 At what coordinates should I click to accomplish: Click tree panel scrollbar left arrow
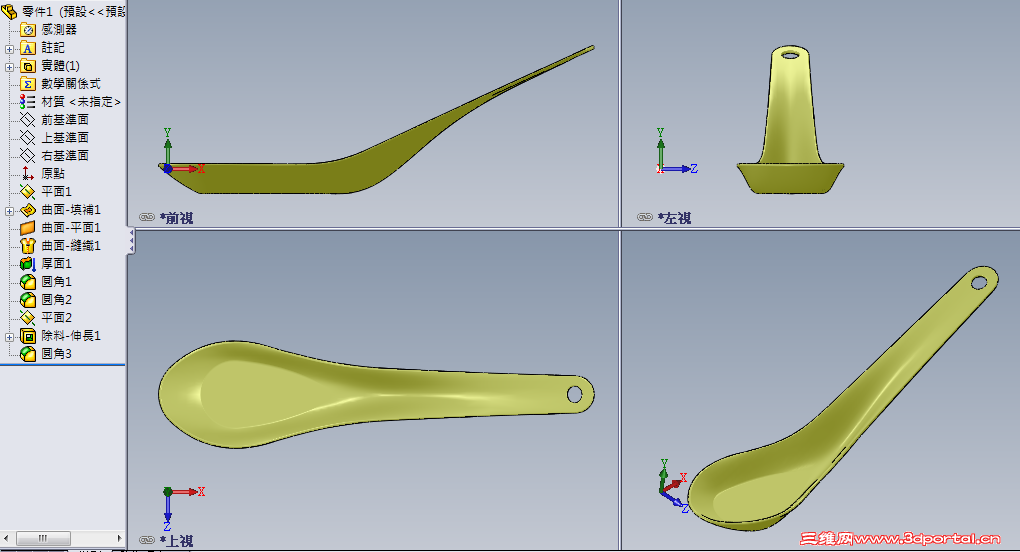click(6, 538)
